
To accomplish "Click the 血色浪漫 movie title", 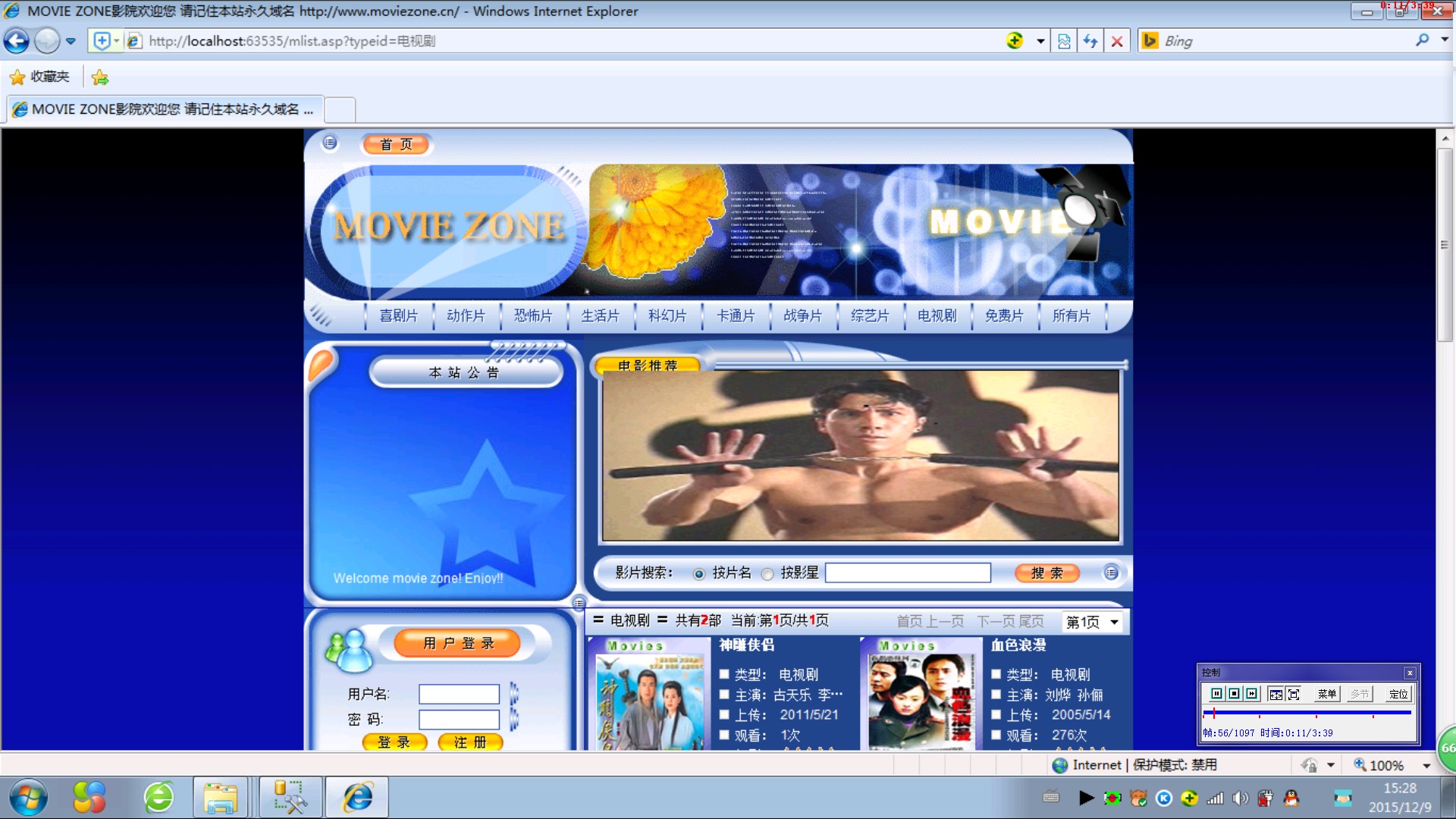I will pos(1018,645).
